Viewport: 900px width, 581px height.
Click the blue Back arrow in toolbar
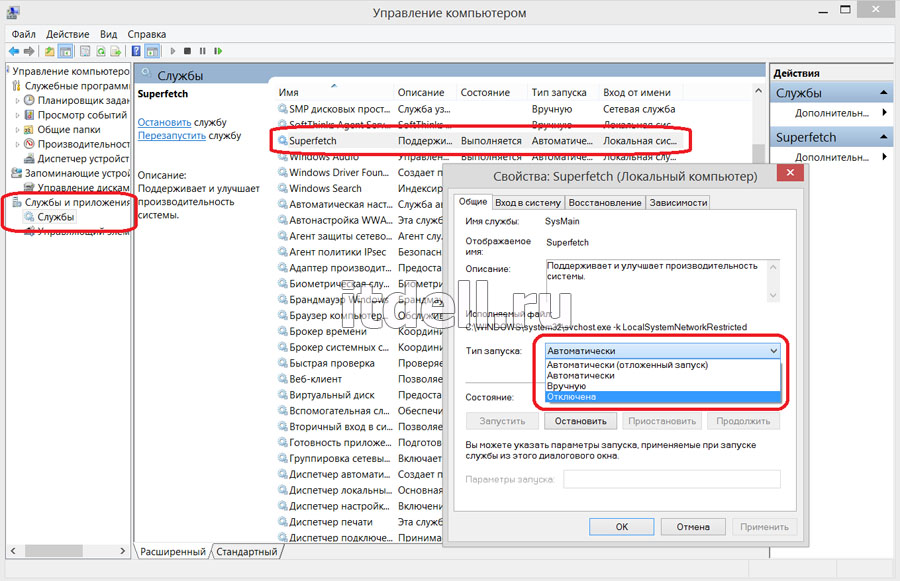(x=14, y=51)
